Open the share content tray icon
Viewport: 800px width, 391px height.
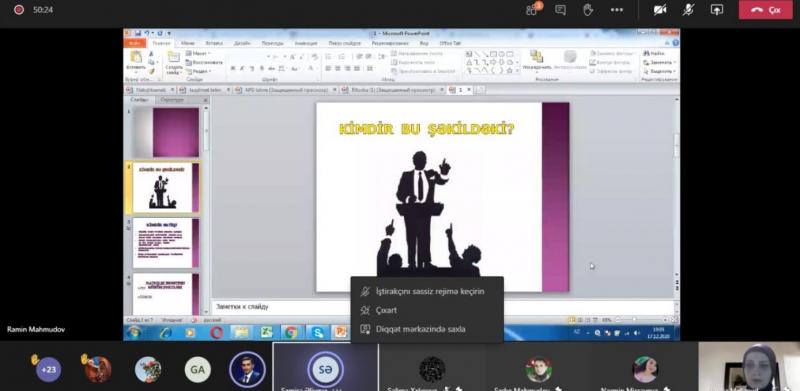click(717, 10)
